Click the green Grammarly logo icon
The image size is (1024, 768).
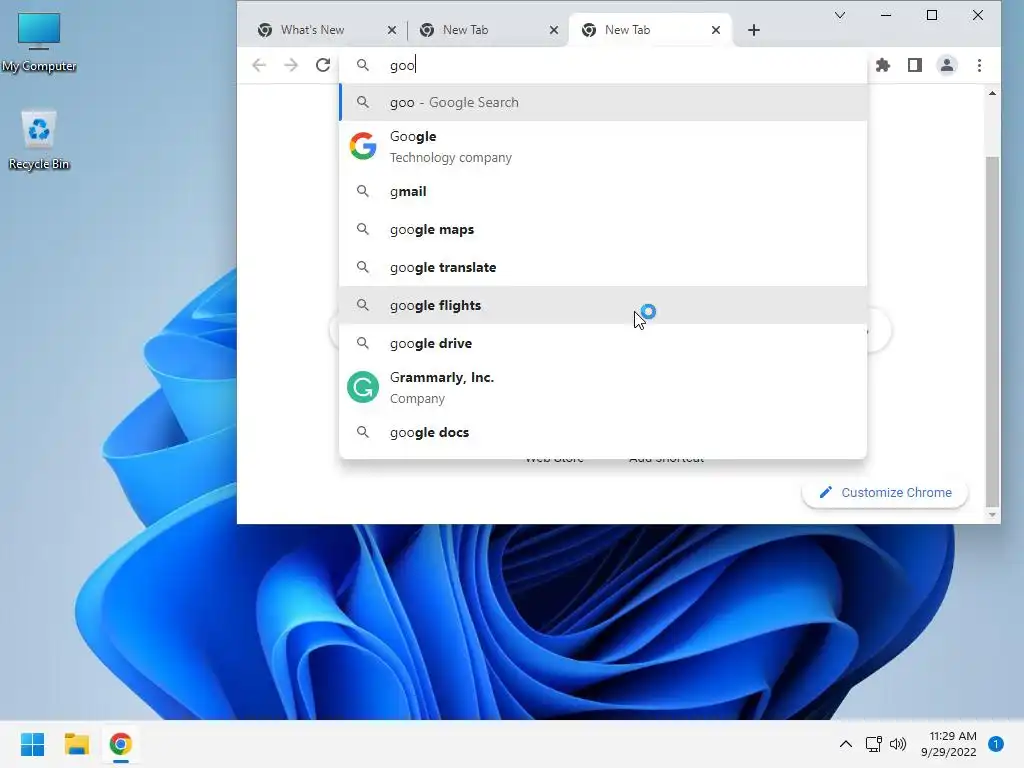tap(362, 387)
